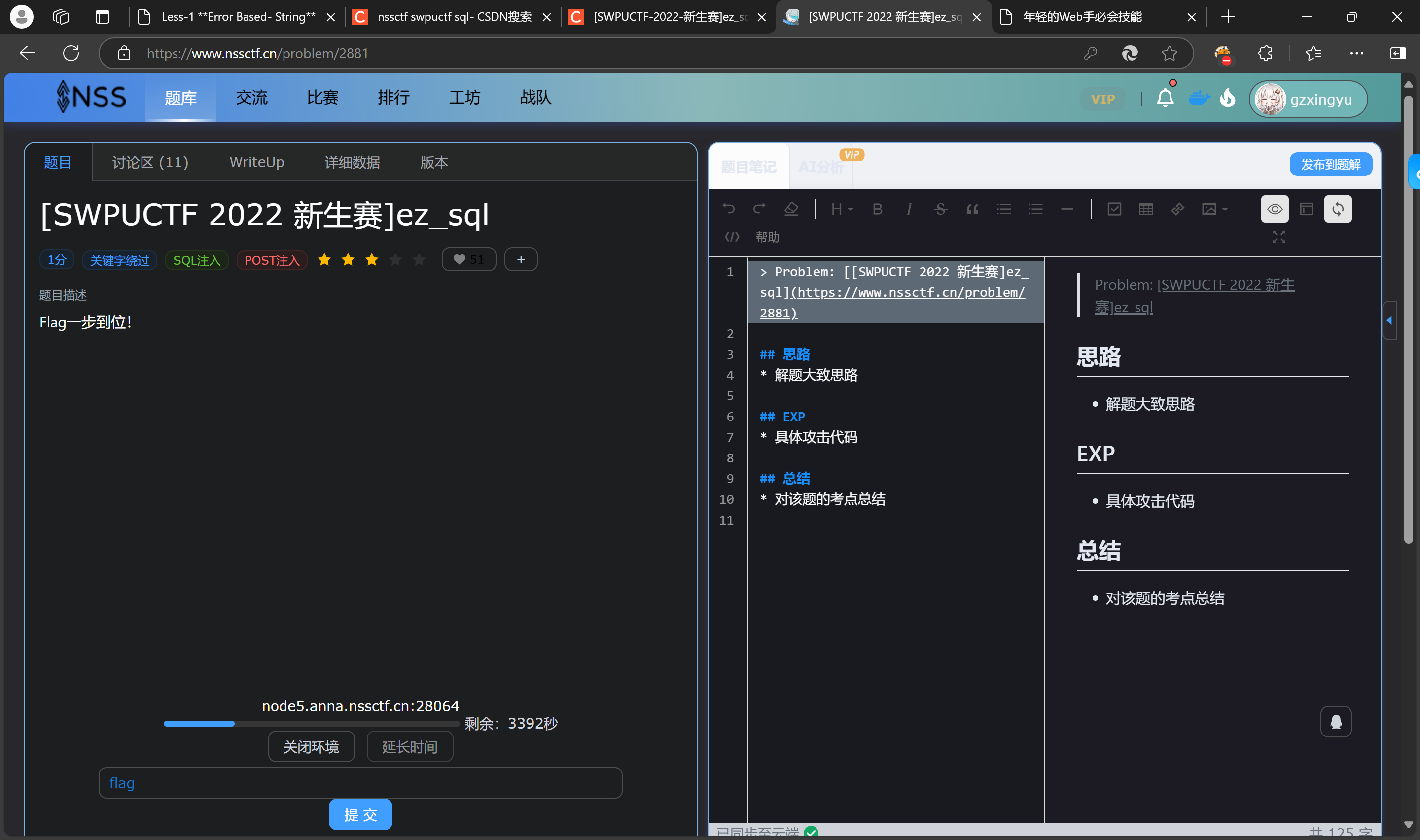Viewport: 1420px width, 840px height.
Task: Click the SQL注入 tag
Action: point(196,260)
